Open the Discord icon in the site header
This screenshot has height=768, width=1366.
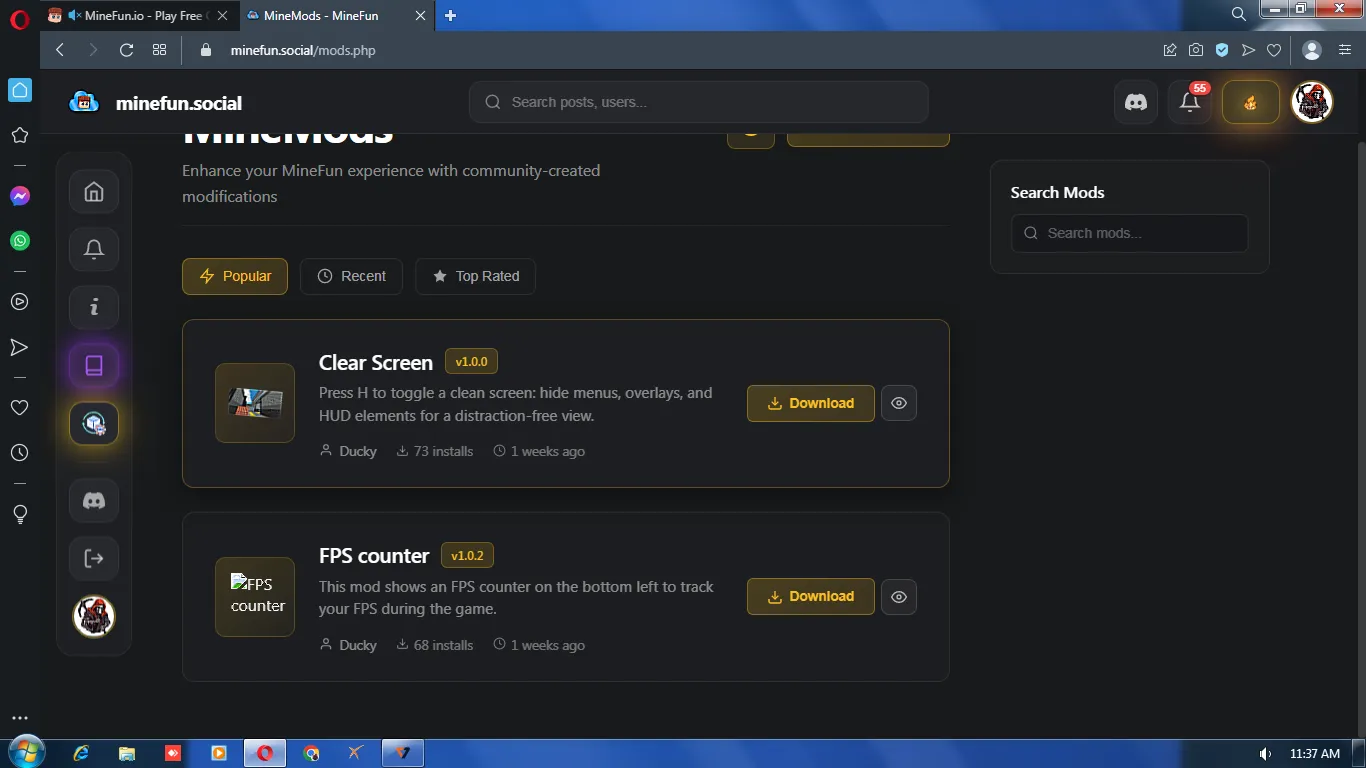coord(1136,102)
